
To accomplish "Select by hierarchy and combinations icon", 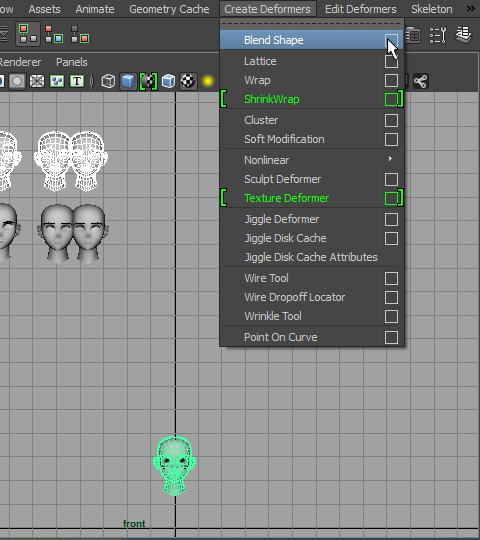I will coord(28,34).
